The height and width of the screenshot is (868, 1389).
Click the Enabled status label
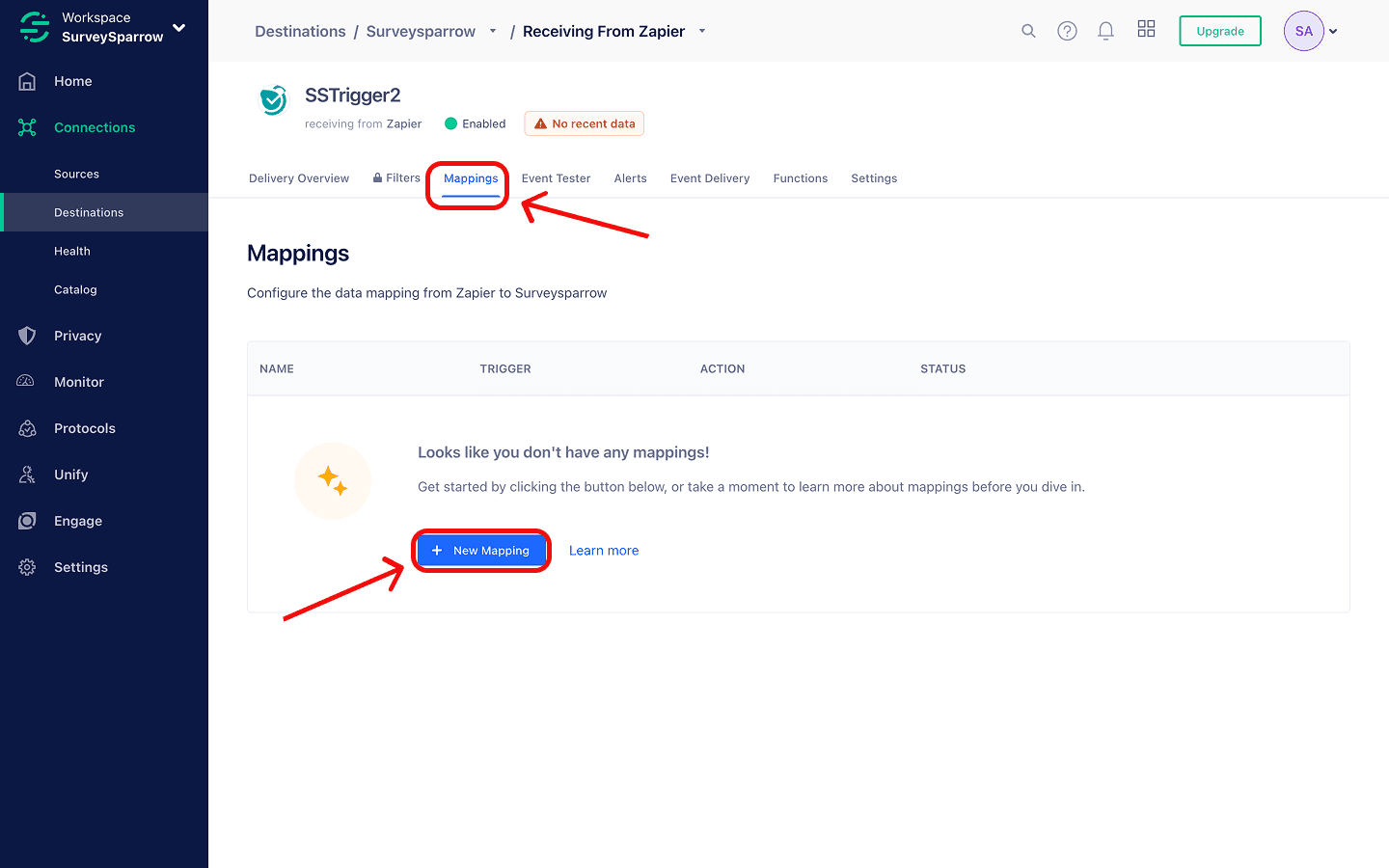click(484, 123)
